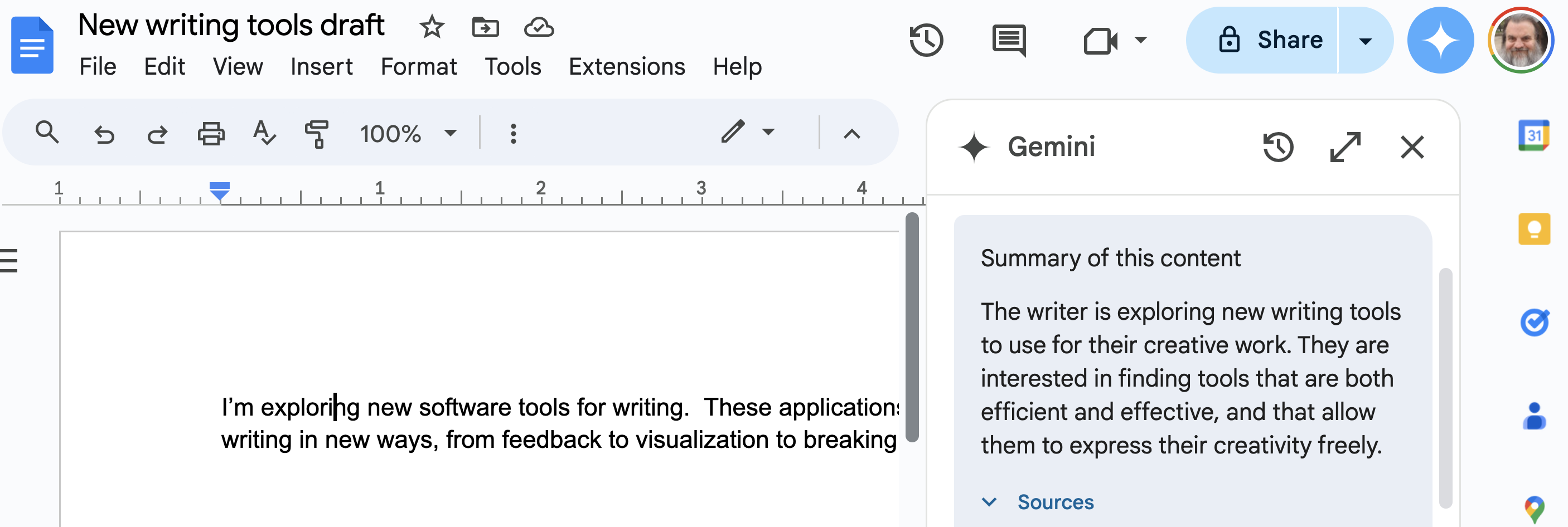Open the Google account profile picture
The height and width of the screenshot is (527, 1568).
pos(1521,40)
